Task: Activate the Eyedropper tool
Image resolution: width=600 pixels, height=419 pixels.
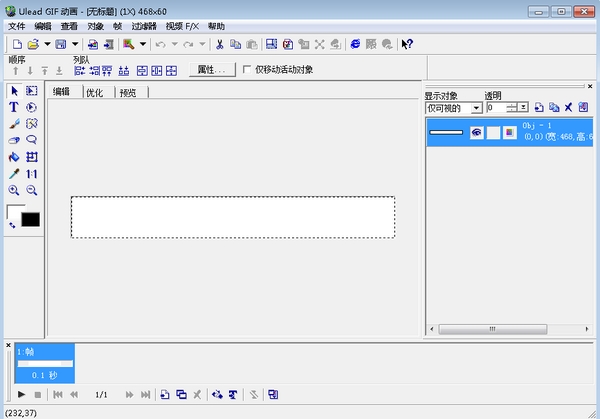Action: pos(14,173)
